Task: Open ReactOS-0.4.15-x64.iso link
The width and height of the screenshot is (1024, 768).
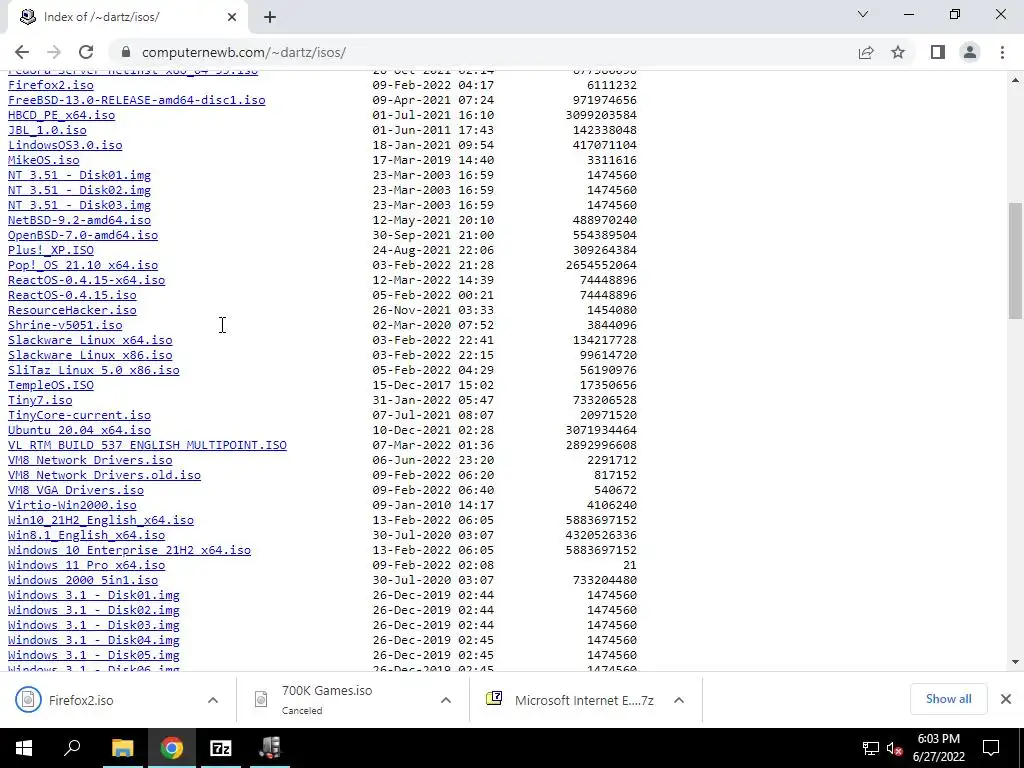Action: (86, 280)
